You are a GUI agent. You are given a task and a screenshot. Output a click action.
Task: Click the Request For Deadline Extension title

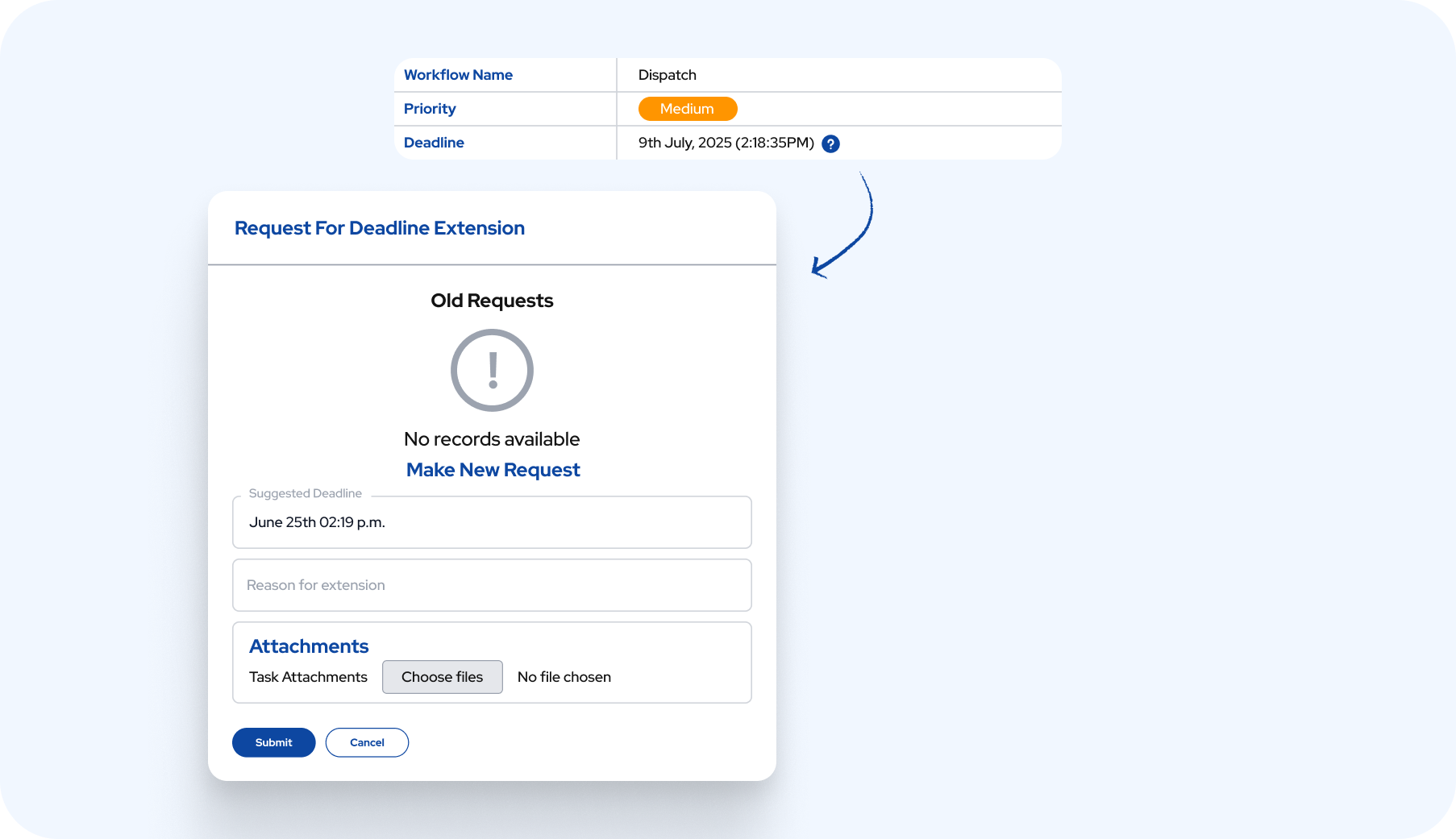pyautogui.click(x=379, y=228)
